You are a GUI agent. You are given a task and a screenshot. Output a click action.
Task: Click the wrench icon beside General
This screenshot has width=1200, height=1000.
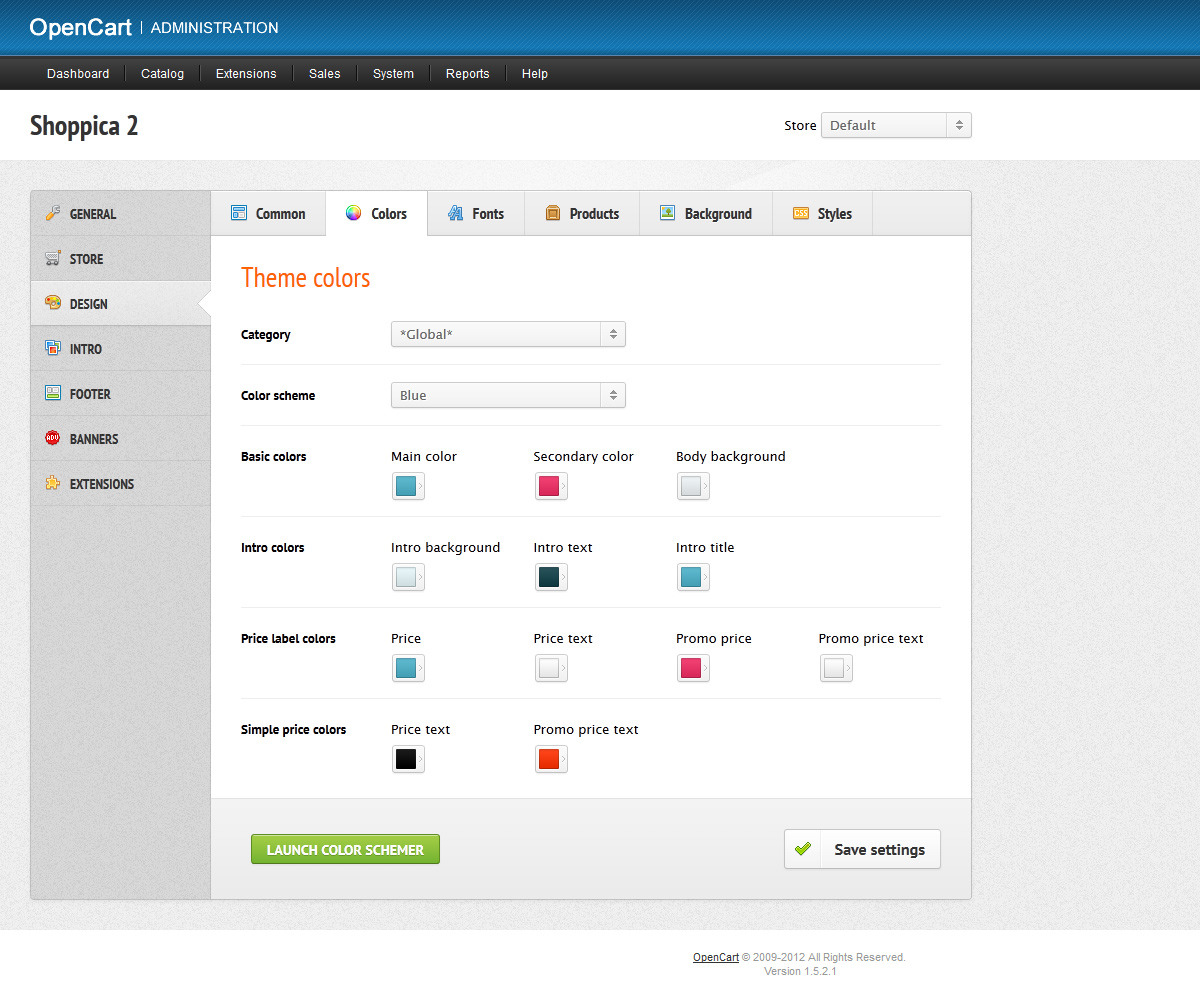[x=53, y=214]
